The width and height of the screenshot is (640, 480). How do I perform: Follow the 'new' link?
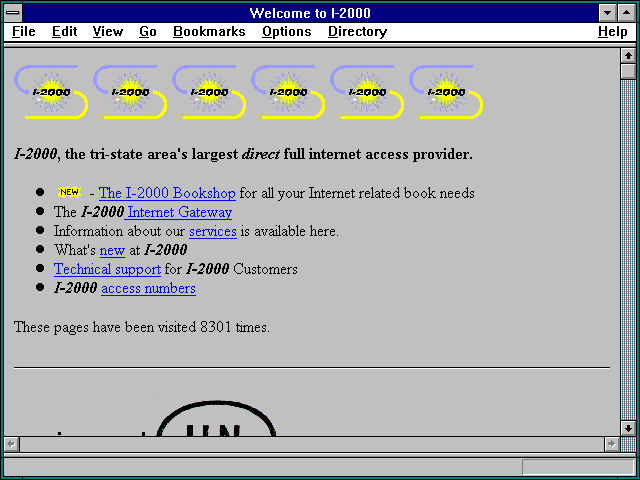[112, 250]
